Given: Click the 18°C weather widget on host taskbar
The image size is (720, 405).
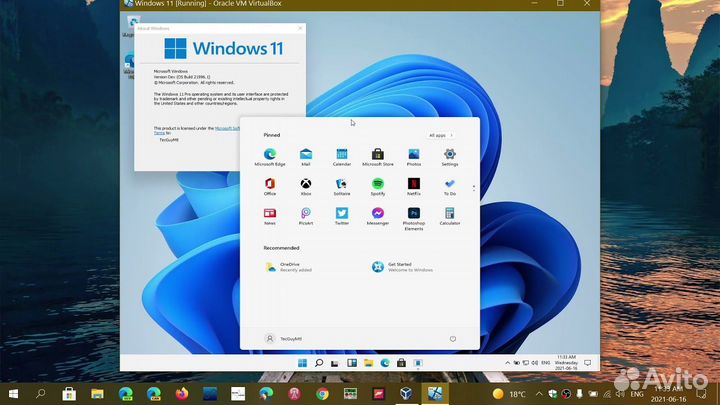Looking at the screenshot, I should click(x=509, y=394).
